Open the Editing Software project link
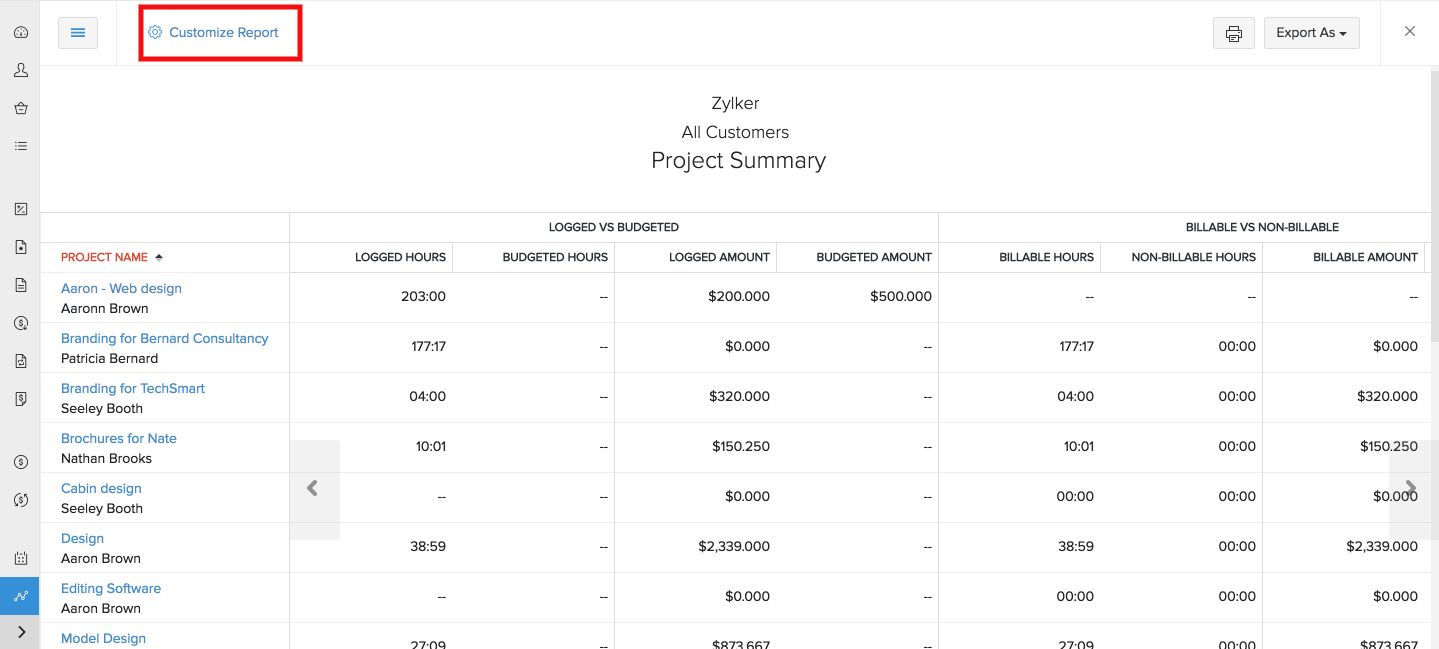The width and height of the screenshot is (1439, 649). 110,588
